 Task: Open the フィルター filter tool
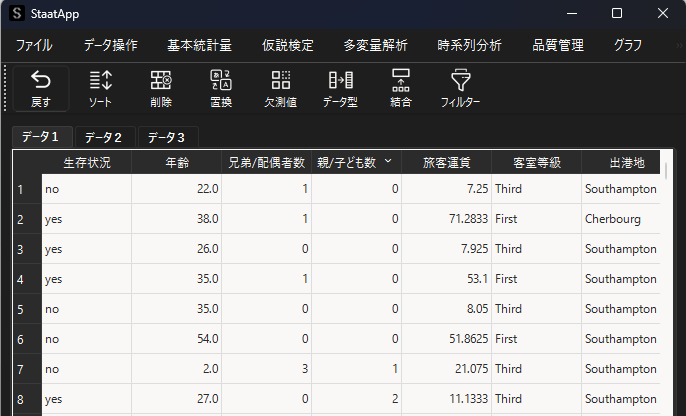point(460,87)
